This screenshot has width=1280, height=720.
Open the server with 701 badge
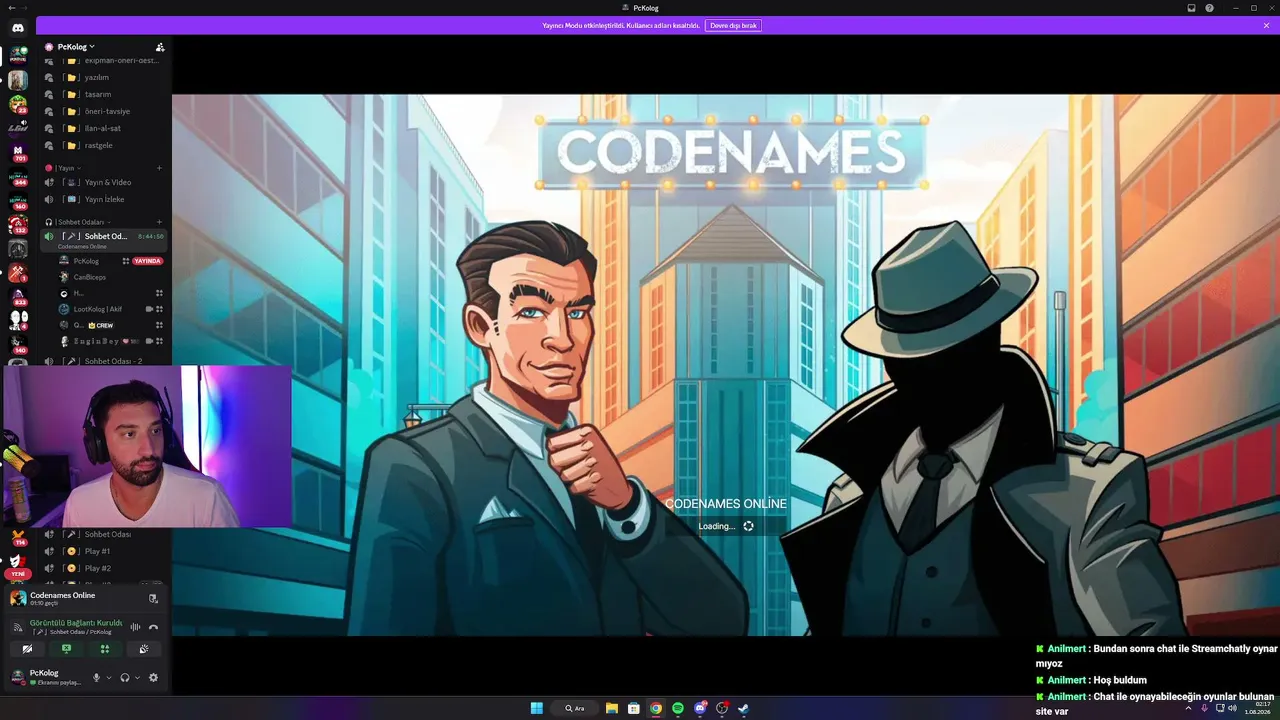[x=18, y=151]
